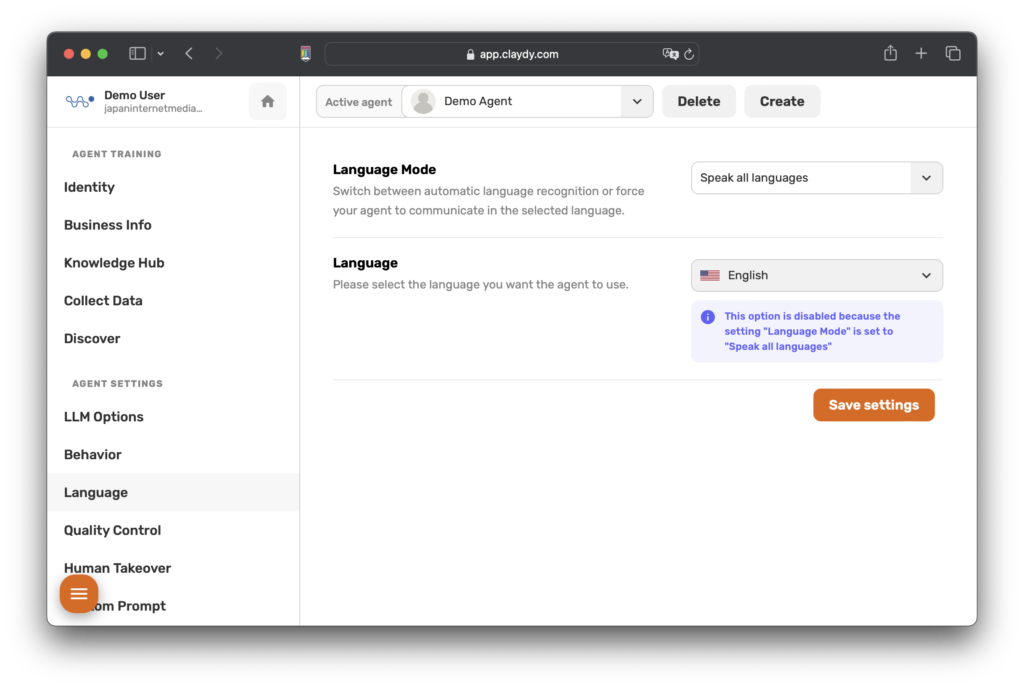Go back with Safari back arrow

coord(189,54)
